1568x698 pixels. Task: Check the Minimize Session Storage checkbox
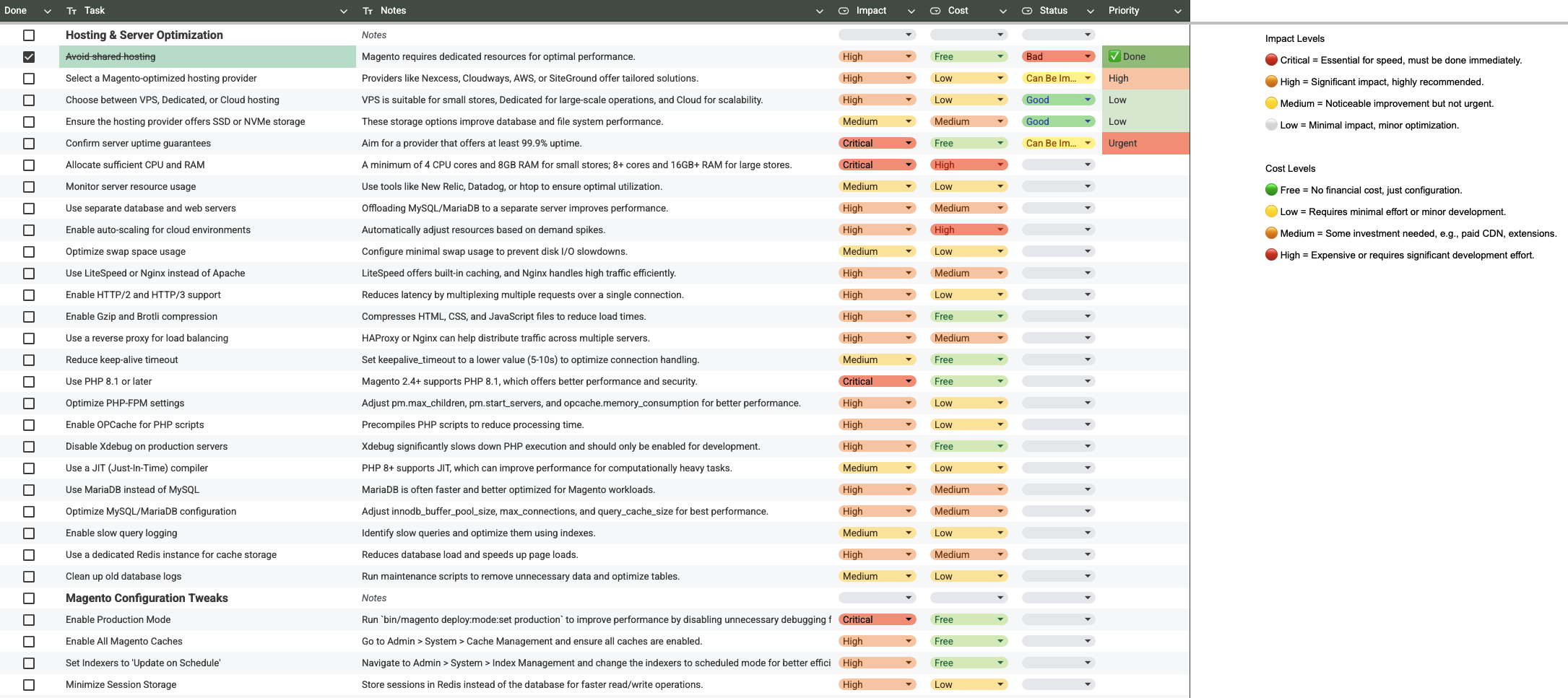[29, 684]
